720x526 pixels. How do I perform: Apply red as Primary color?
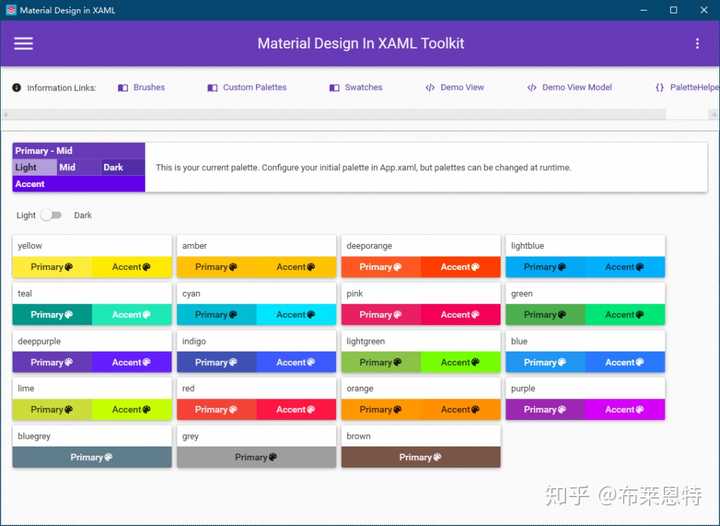coord(216,410)
